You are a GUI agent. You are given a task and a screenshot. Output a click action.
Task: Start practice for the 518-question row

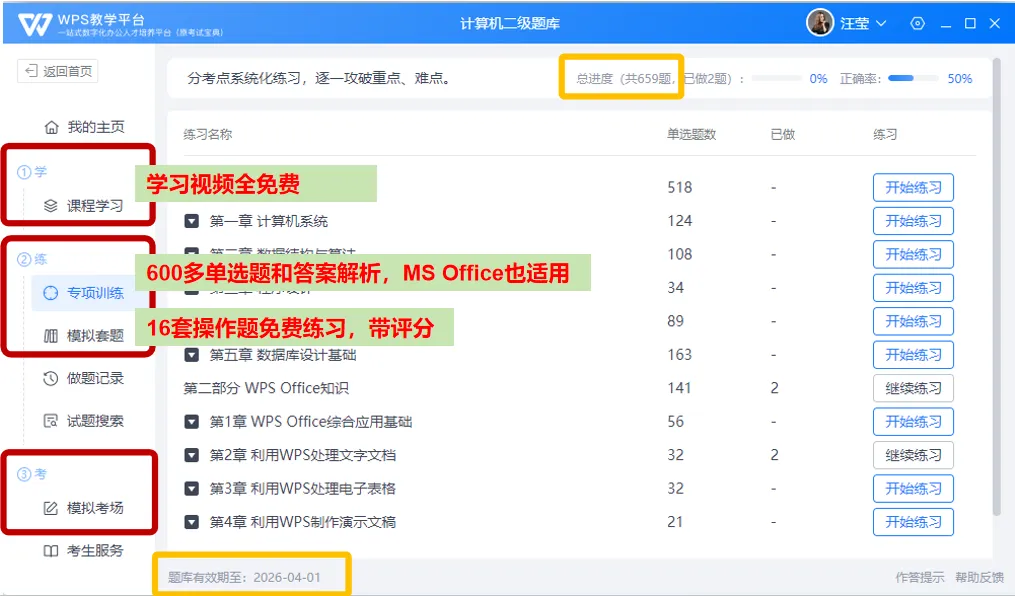coord(913,188)
